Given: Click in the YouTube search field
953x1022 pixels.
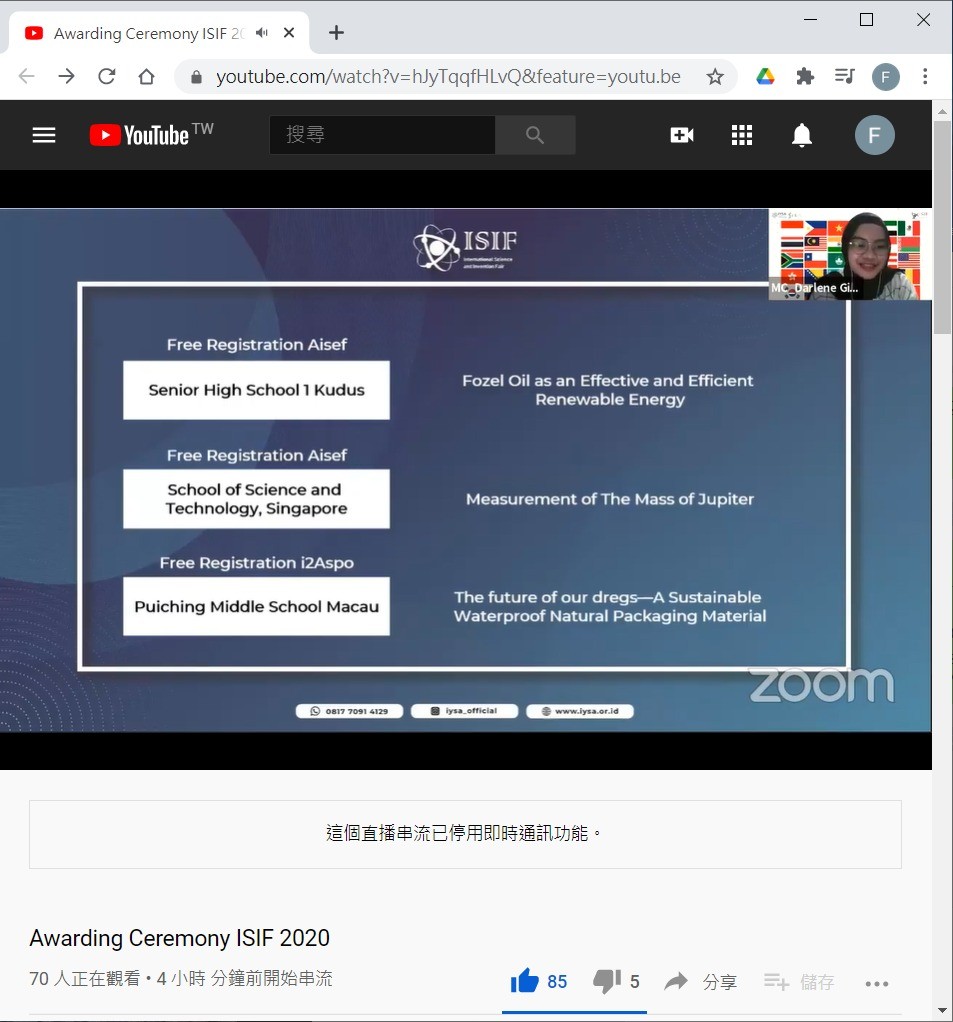Looking at the screenshot, I should [382, 135].
